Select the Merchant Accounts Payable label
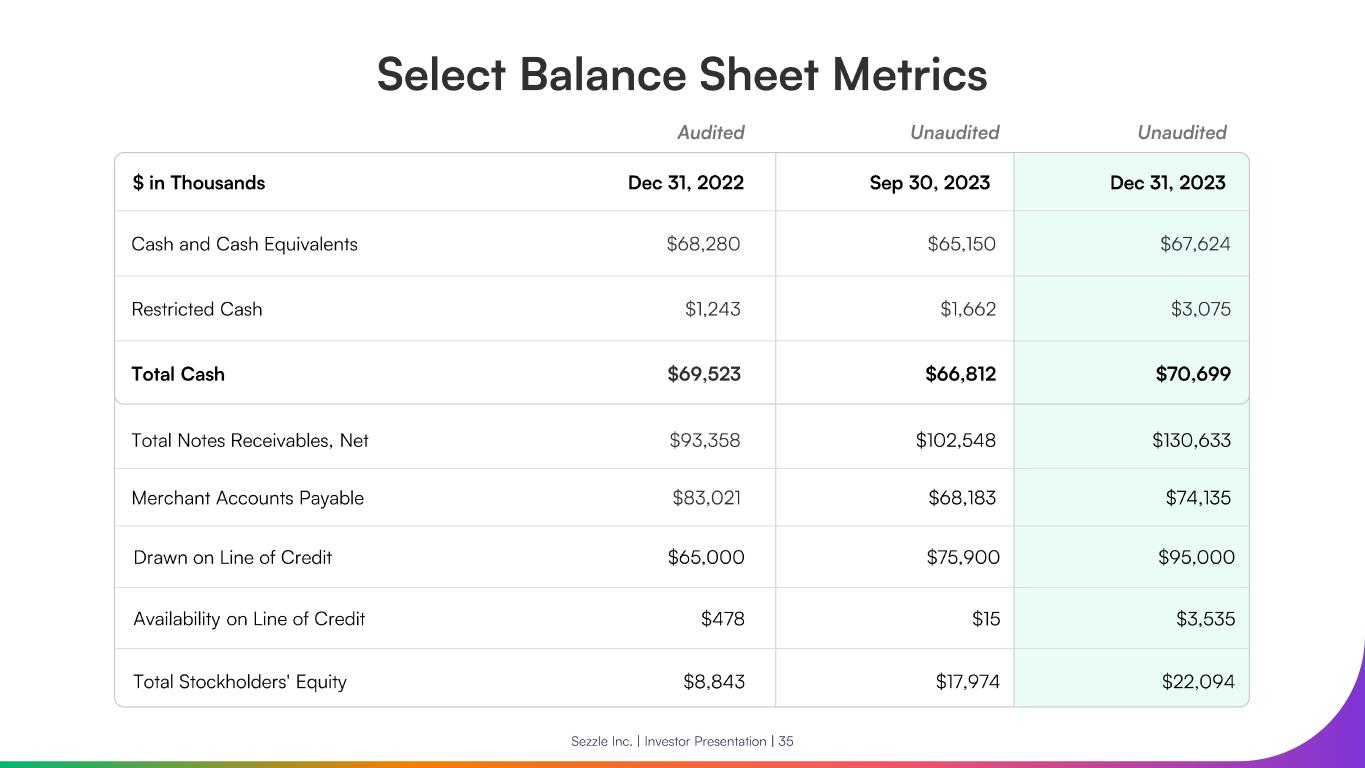Viewport: 1365px width, 768px height. coord(248,498)
